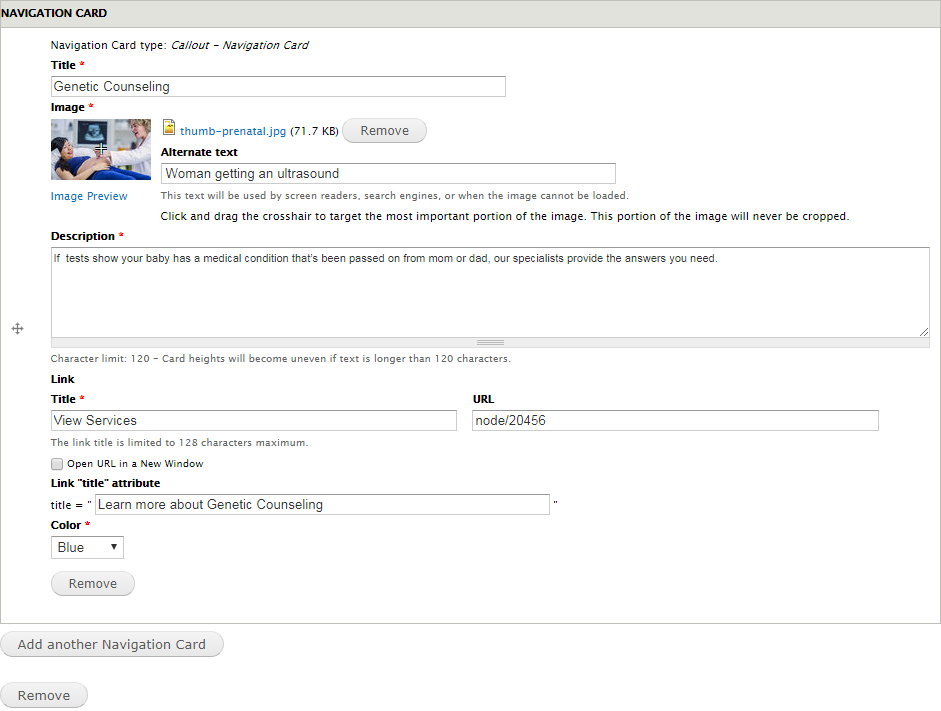This screenshot has height=711, width=941.
Task: Click the Alternate text input field
Action: tap(388, 173)
